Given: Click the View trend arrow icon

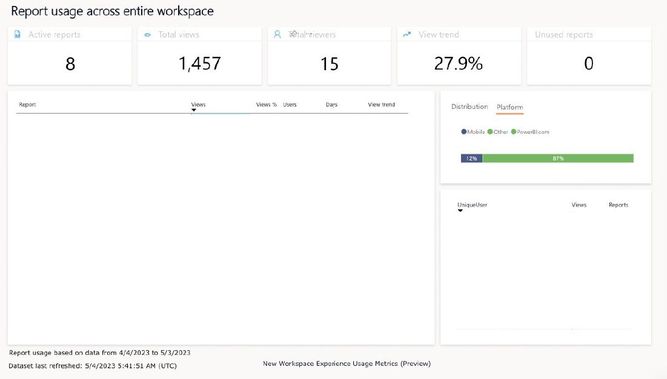Looking at the screenshot, I should [x=407, y=34].
